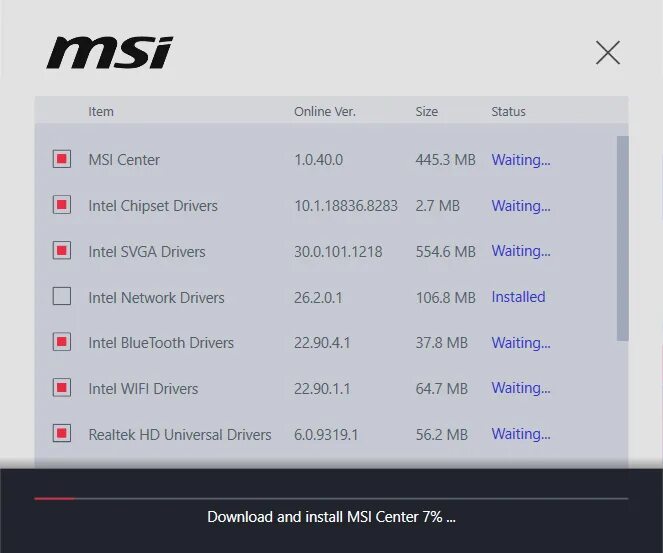663x553 pixels.
Task: Select Intel SVGA Drivers item name
Action: (147, 252)
